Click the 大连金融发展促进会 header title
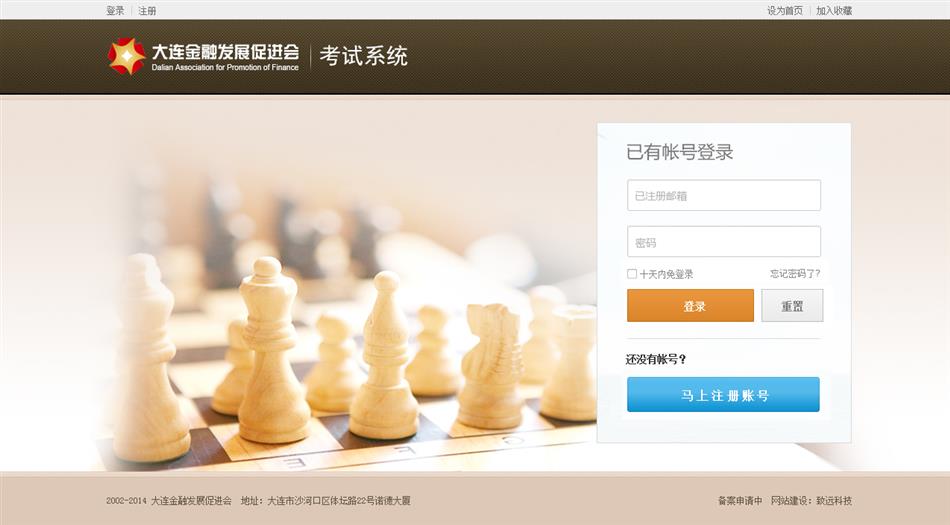 coord(225,53)
